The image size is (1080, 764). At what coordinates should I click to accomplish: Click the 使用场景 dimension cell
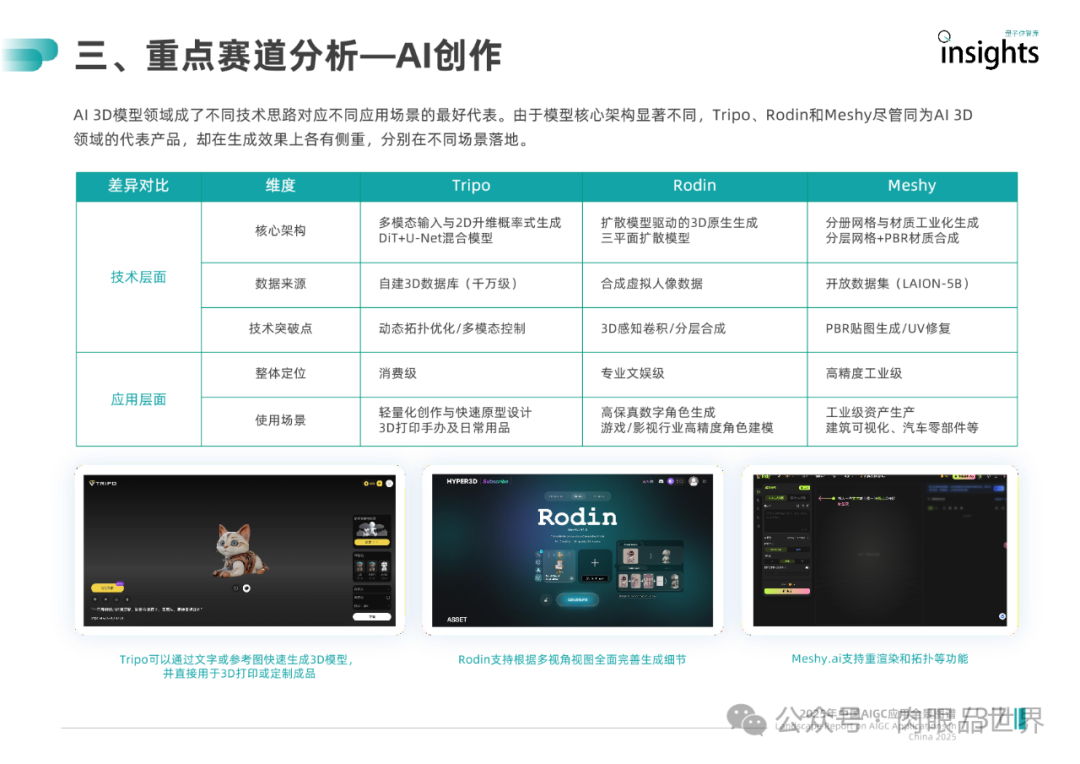pos(280,420)
